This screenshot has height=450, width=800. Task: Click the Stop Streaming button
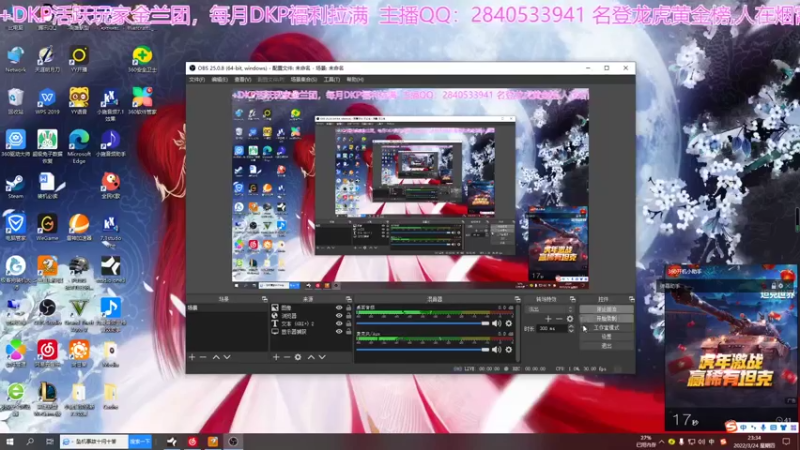point(606,310)
